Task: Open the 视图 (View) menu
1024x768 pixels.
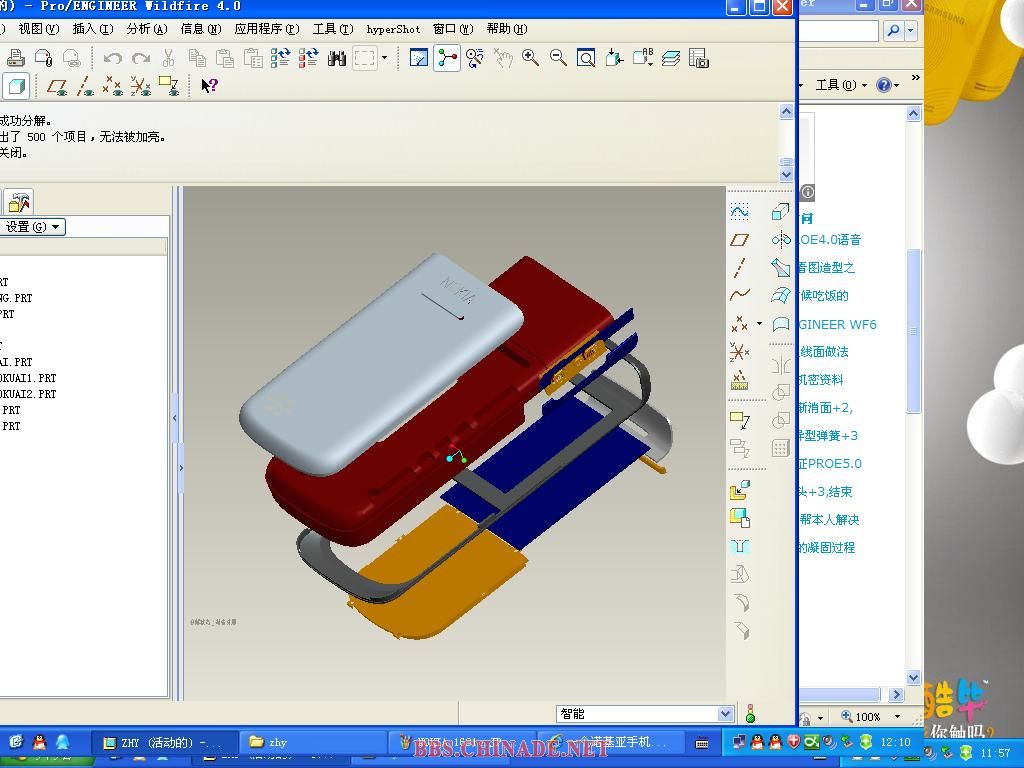Action: point(39,29)
